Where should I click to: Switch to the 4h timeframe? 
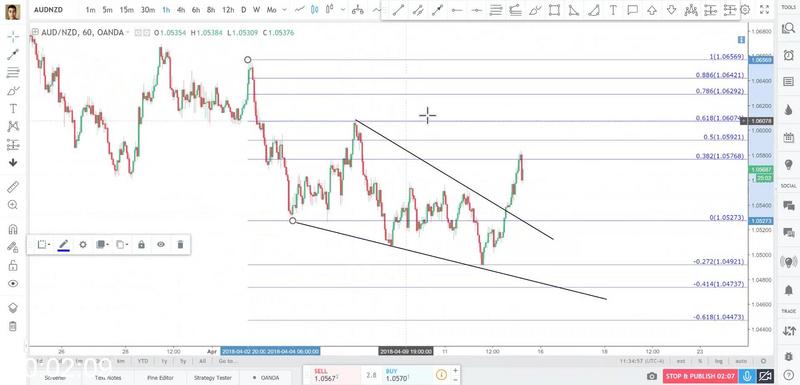(181, 10)
